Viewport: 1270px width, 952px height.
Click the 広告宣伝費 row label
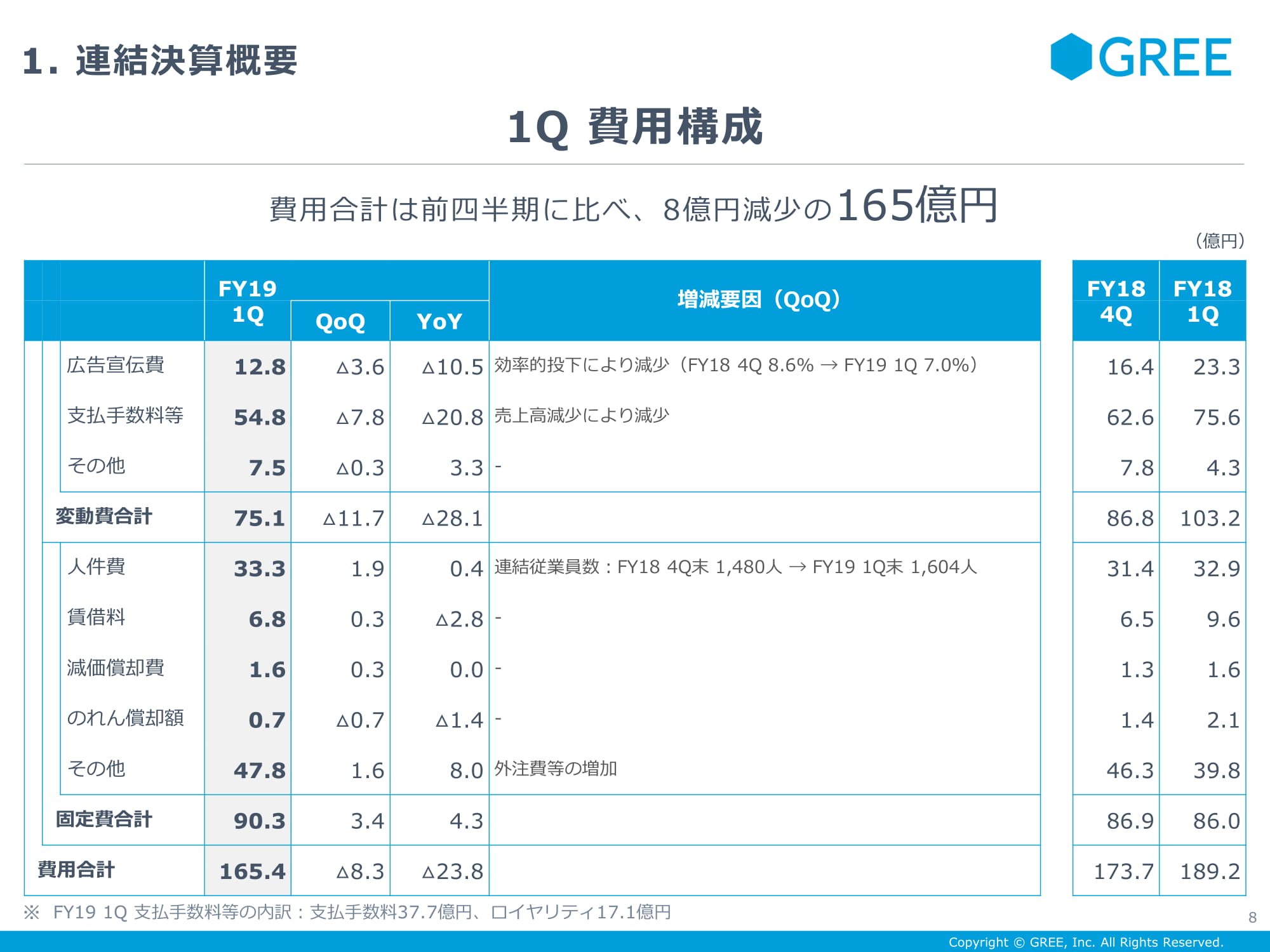coord(116,365)
